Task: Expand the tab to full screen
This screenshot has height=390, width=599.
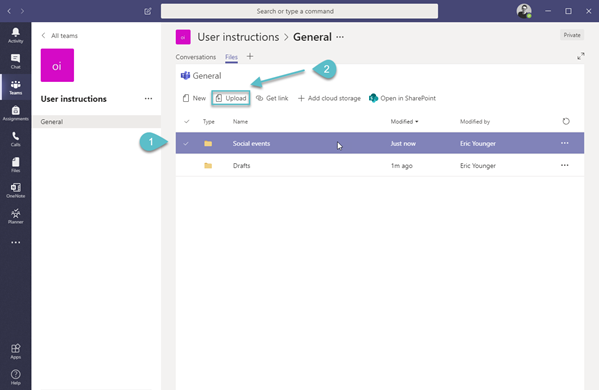Action: point(581,56)
